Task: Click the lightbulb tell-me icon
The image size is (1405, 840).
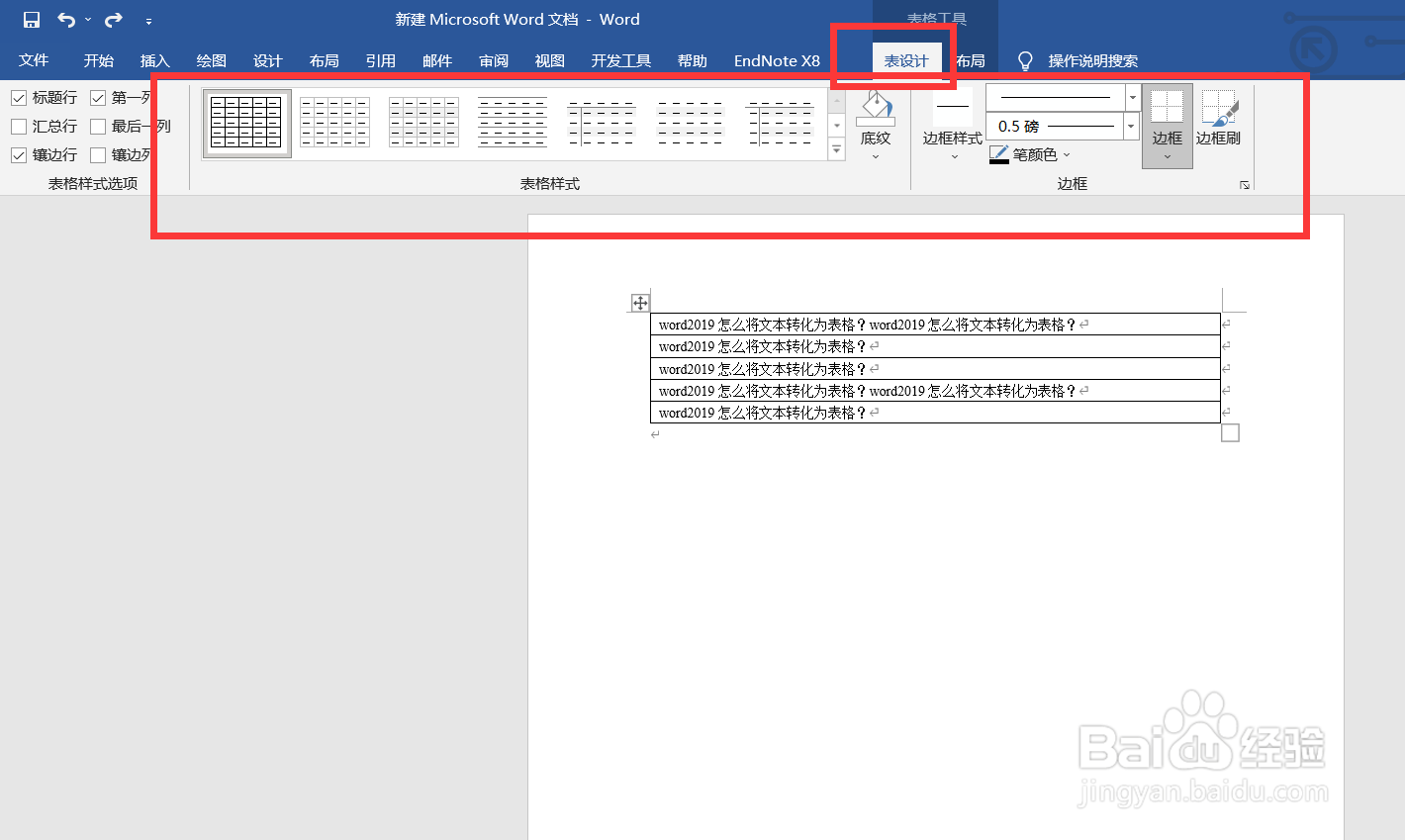Action: click(x=1025, y=60)
